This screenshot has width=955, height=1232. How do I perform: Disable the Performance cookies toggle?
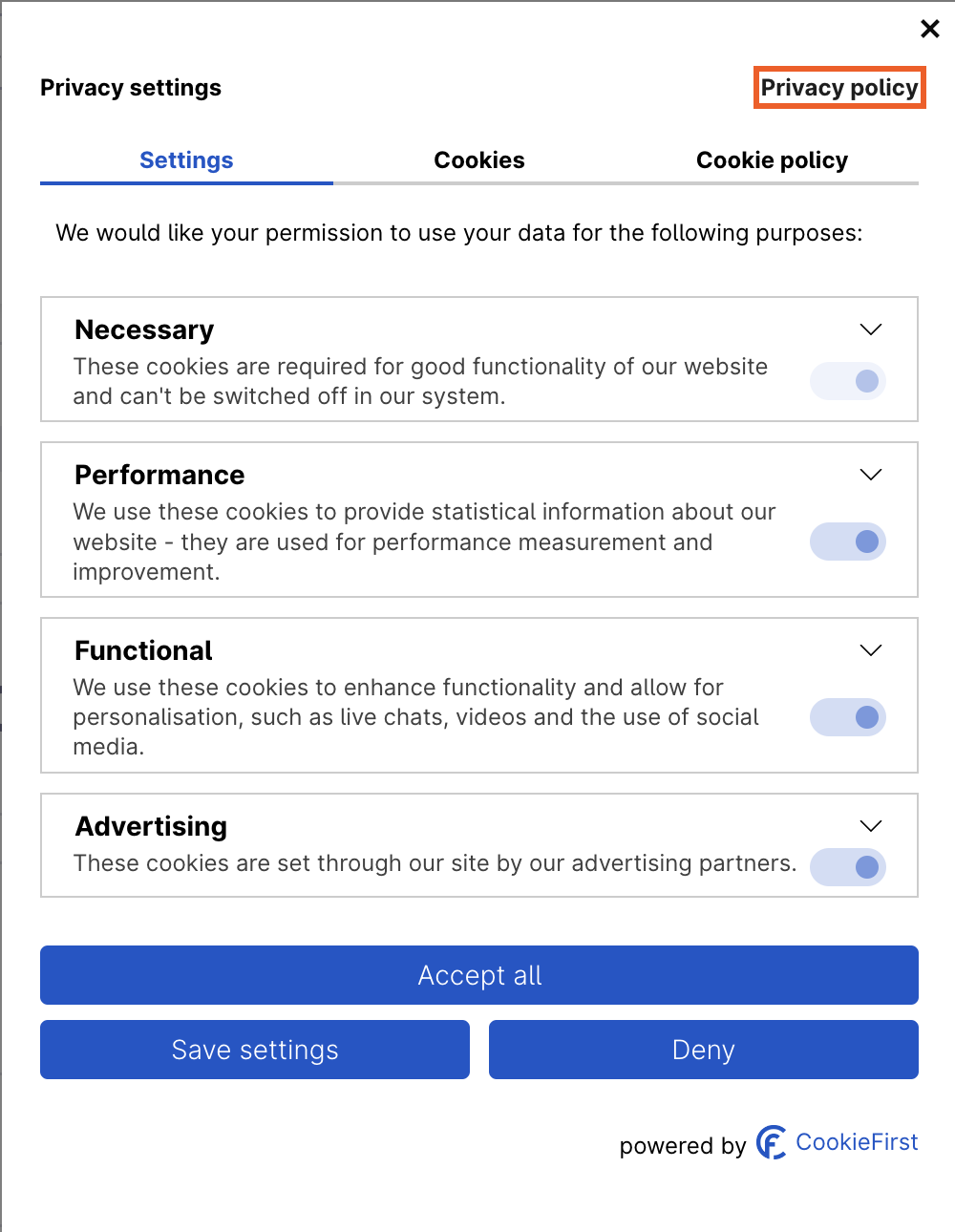[848, 542]
